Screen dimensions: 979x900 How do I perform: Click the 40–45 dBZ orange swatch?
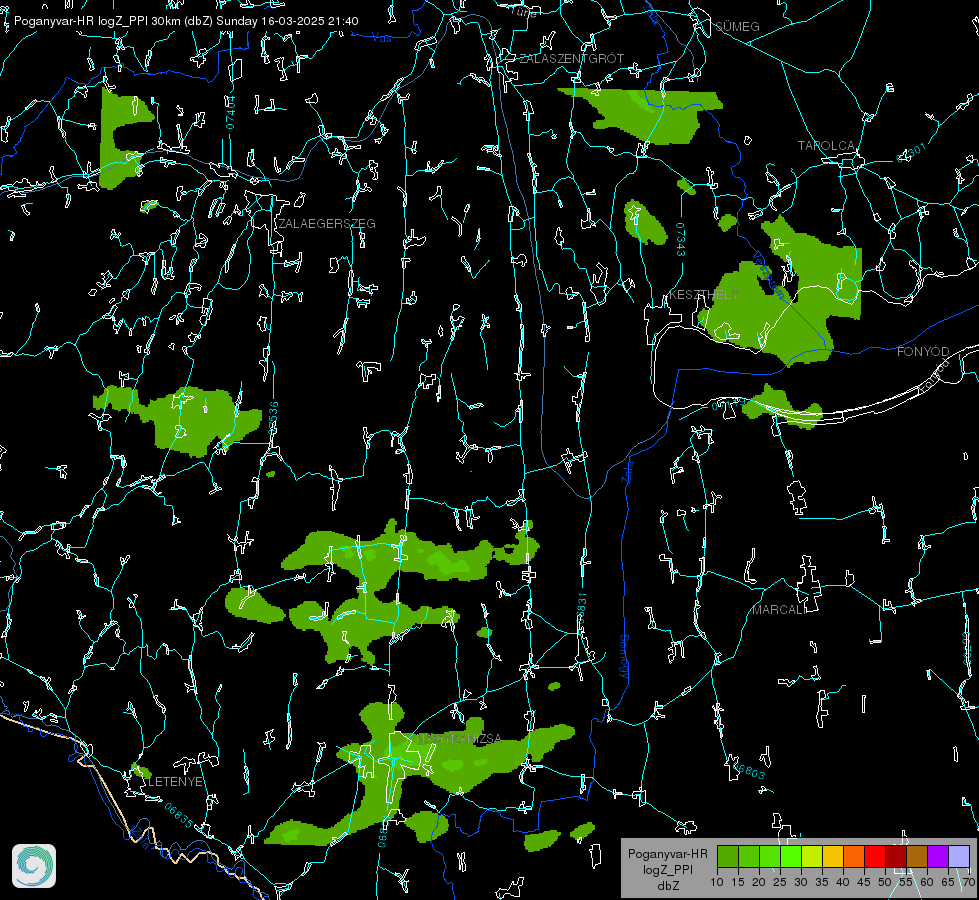tap(854, 856)
